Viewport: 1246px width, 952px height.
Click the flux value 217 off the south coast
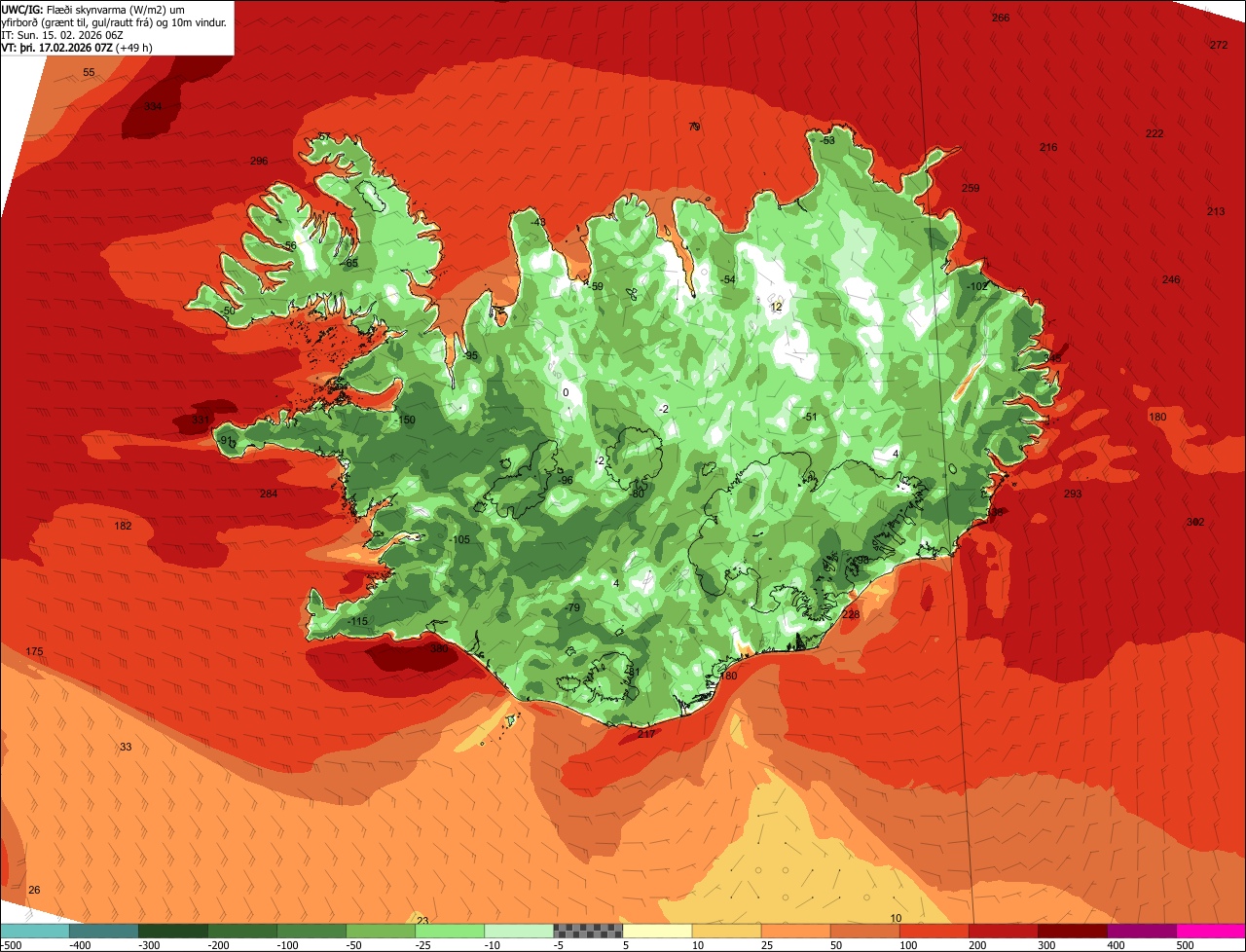pos(646,734)
